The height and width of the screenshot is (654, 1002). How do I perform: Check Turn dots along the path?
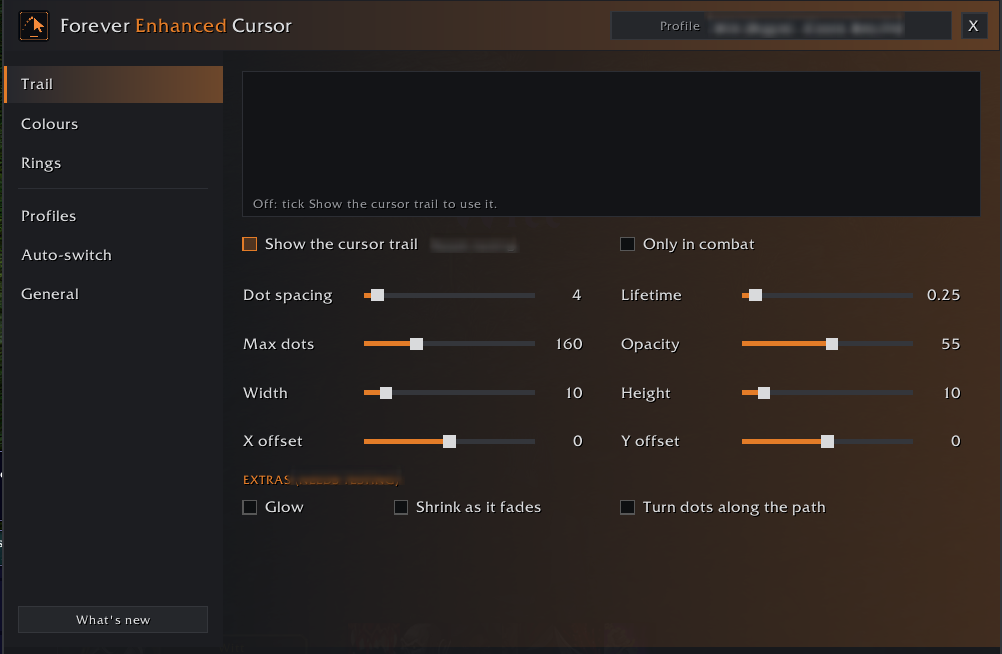[628, 508]
